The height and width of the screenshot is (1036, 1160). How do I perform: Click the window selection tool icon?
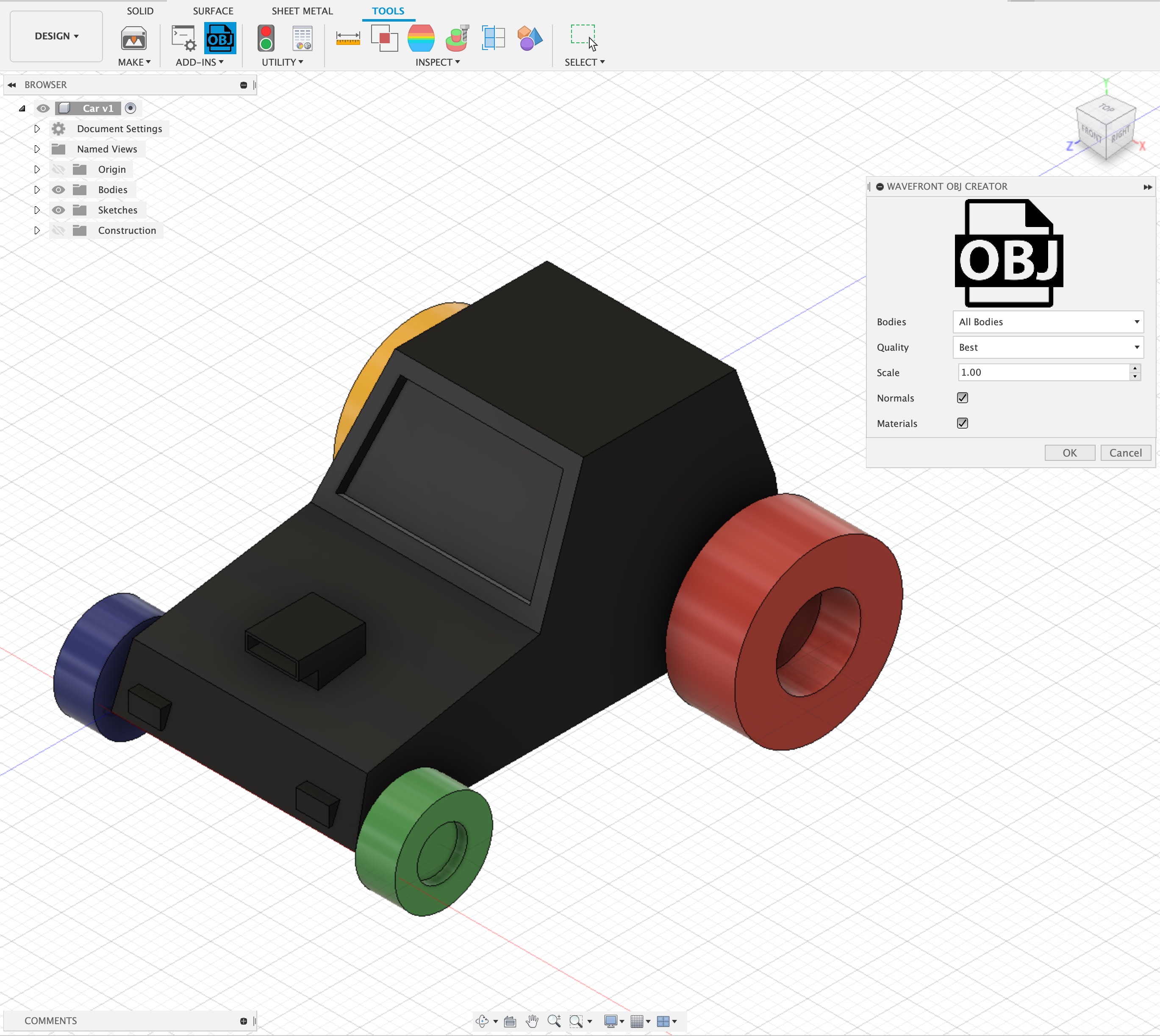pos(583,36)
